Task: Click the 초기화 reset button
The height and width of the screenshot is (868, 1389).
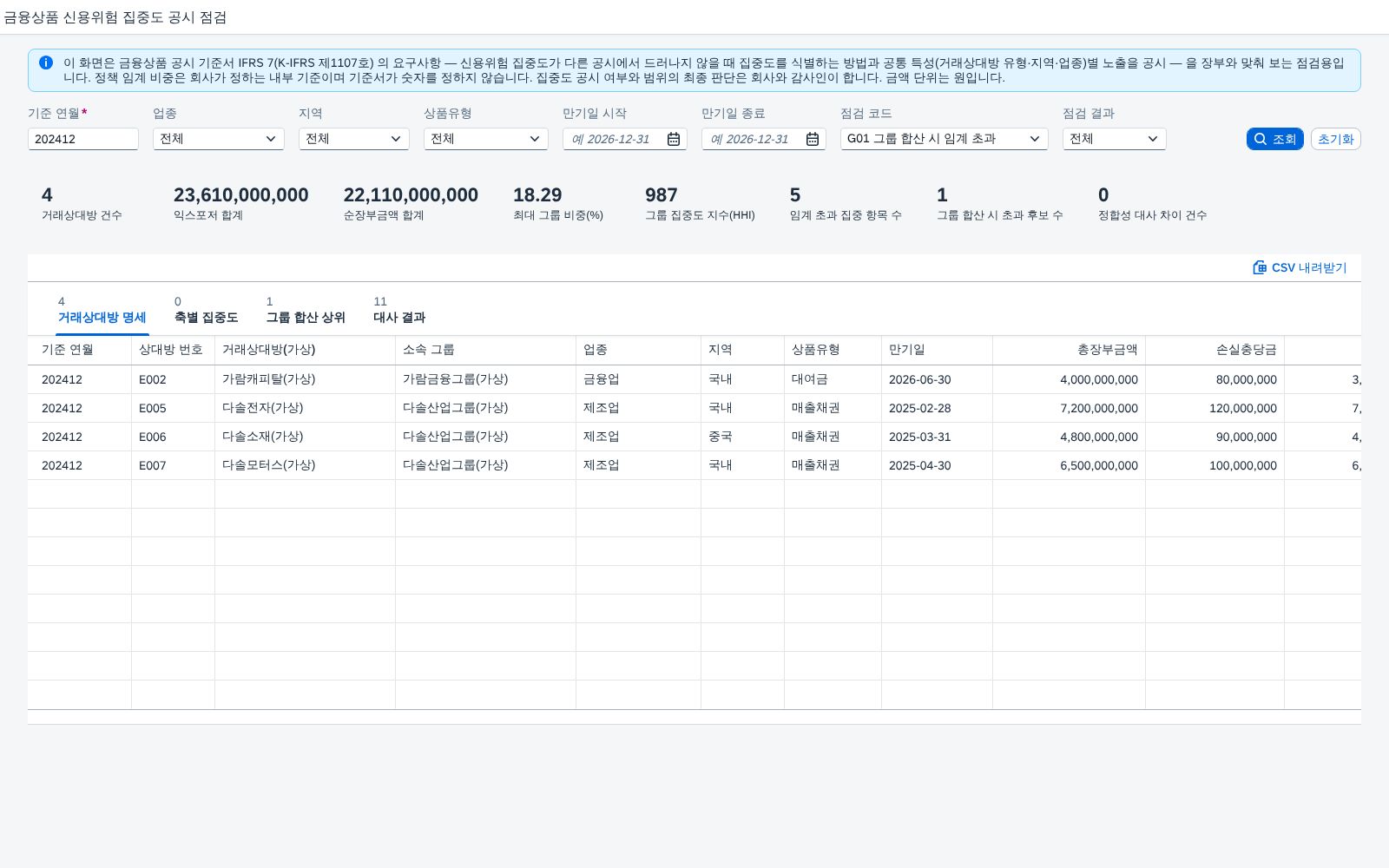Action: point(1335,139)
